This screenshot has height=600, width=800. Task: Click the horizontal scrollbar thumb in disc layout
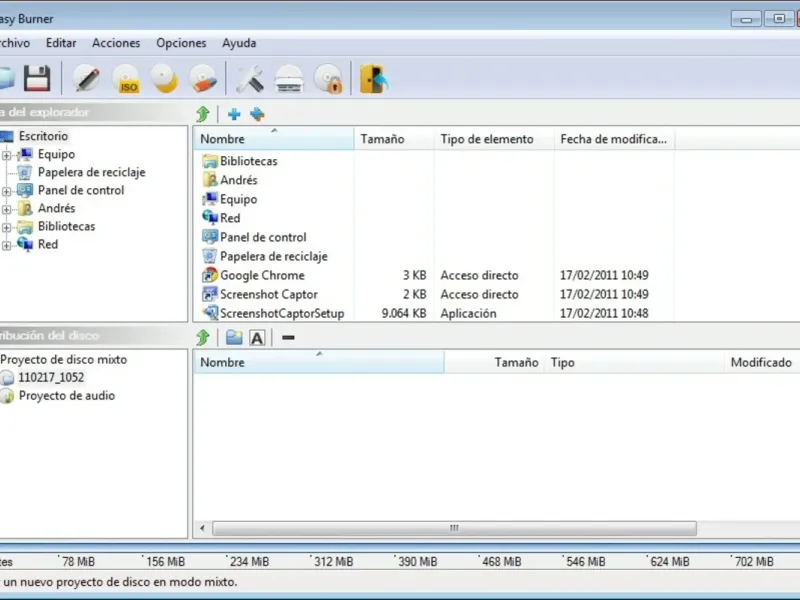454,528
